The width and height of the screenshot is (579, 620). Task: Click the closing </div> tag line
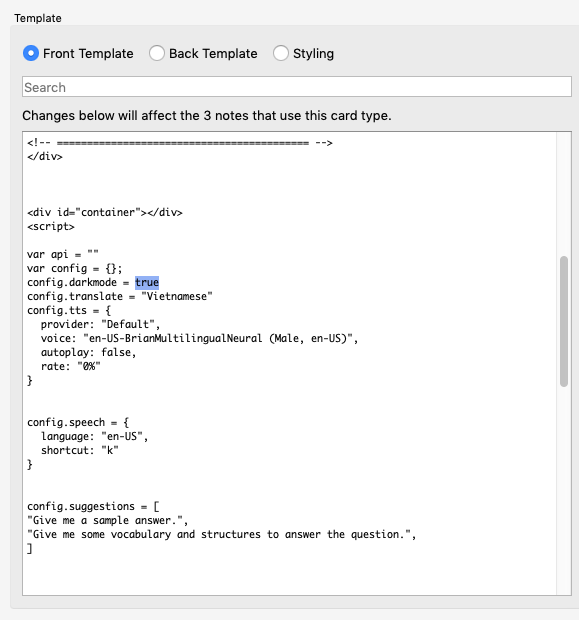click(45, 157)
